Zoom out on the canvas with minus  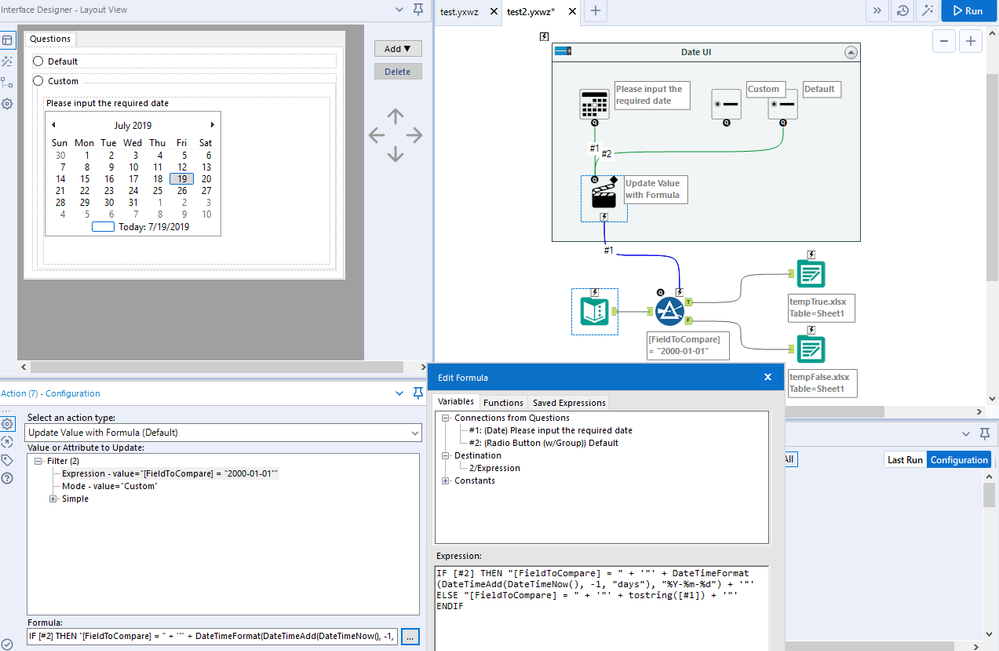click(x=944, y=41)
